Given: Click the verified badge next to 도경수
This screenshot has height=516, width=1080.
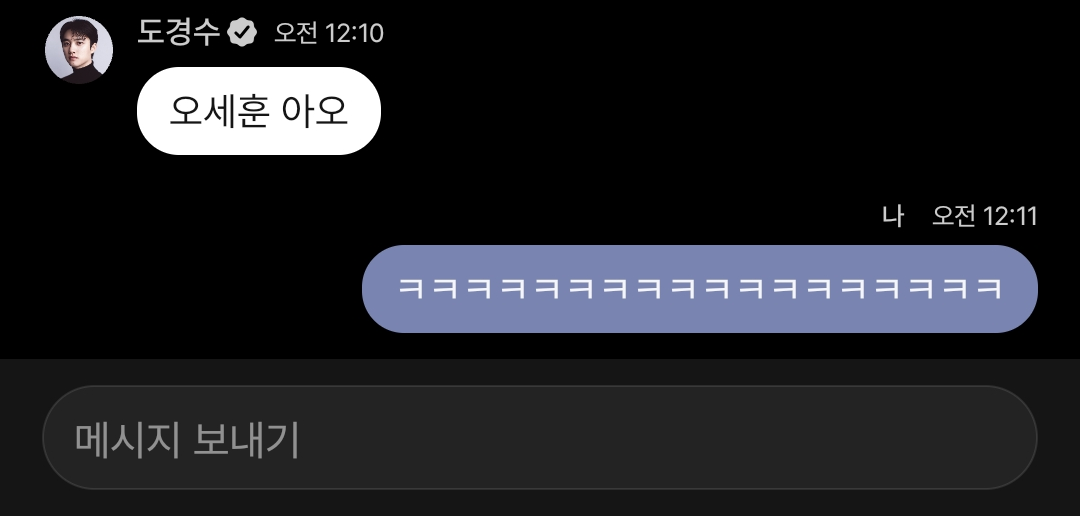Looking at the screenshot, I should [242, 32].
